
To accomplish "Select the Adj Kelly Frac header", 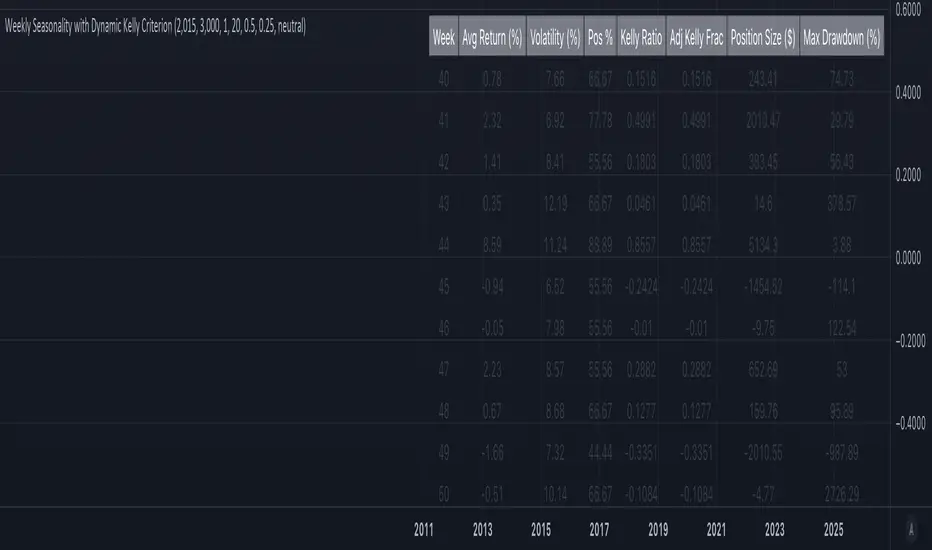I will tap(695, 39).
